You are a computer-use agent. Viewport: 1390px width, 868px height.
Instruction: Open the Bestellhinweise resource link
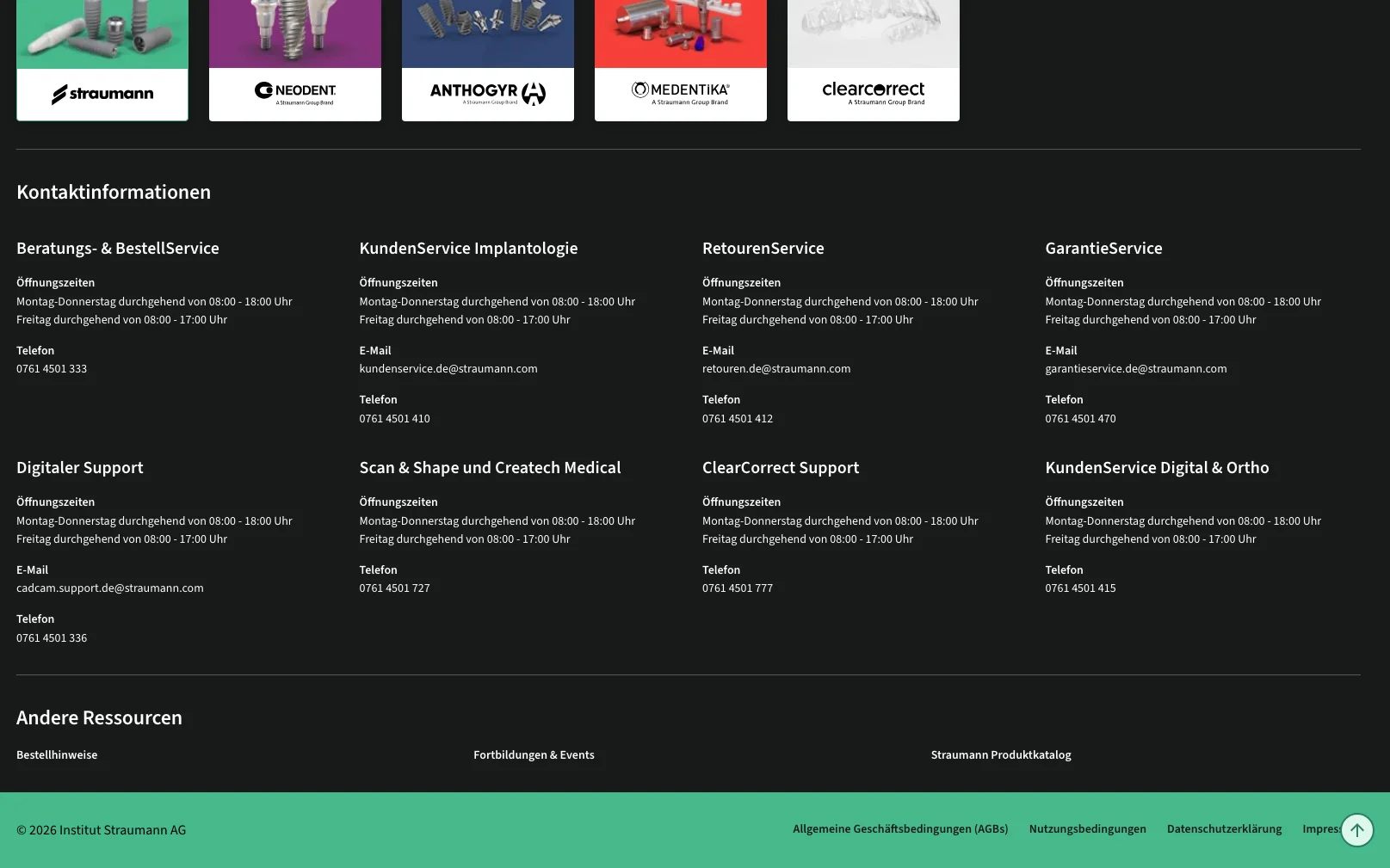coord(57,755)
